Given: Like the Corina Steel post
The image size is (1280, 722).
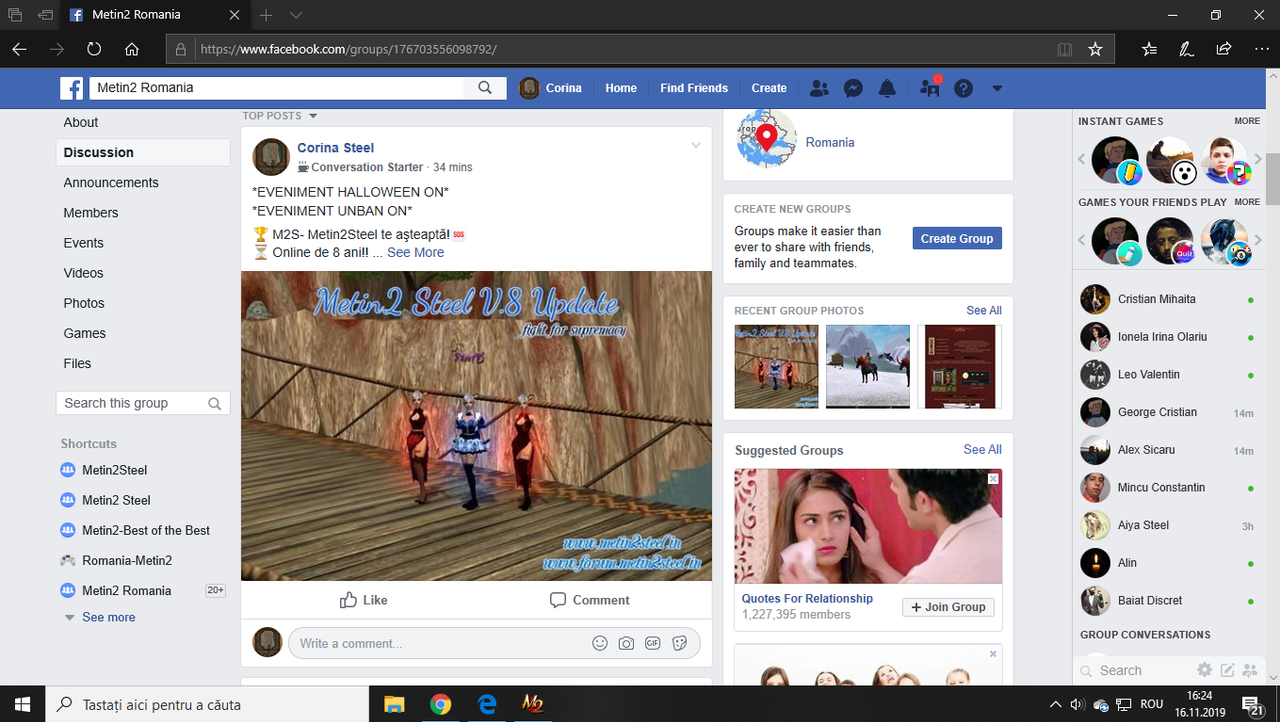Looking at the screenshot, I should pyautogui.click(x=363, y=600).
